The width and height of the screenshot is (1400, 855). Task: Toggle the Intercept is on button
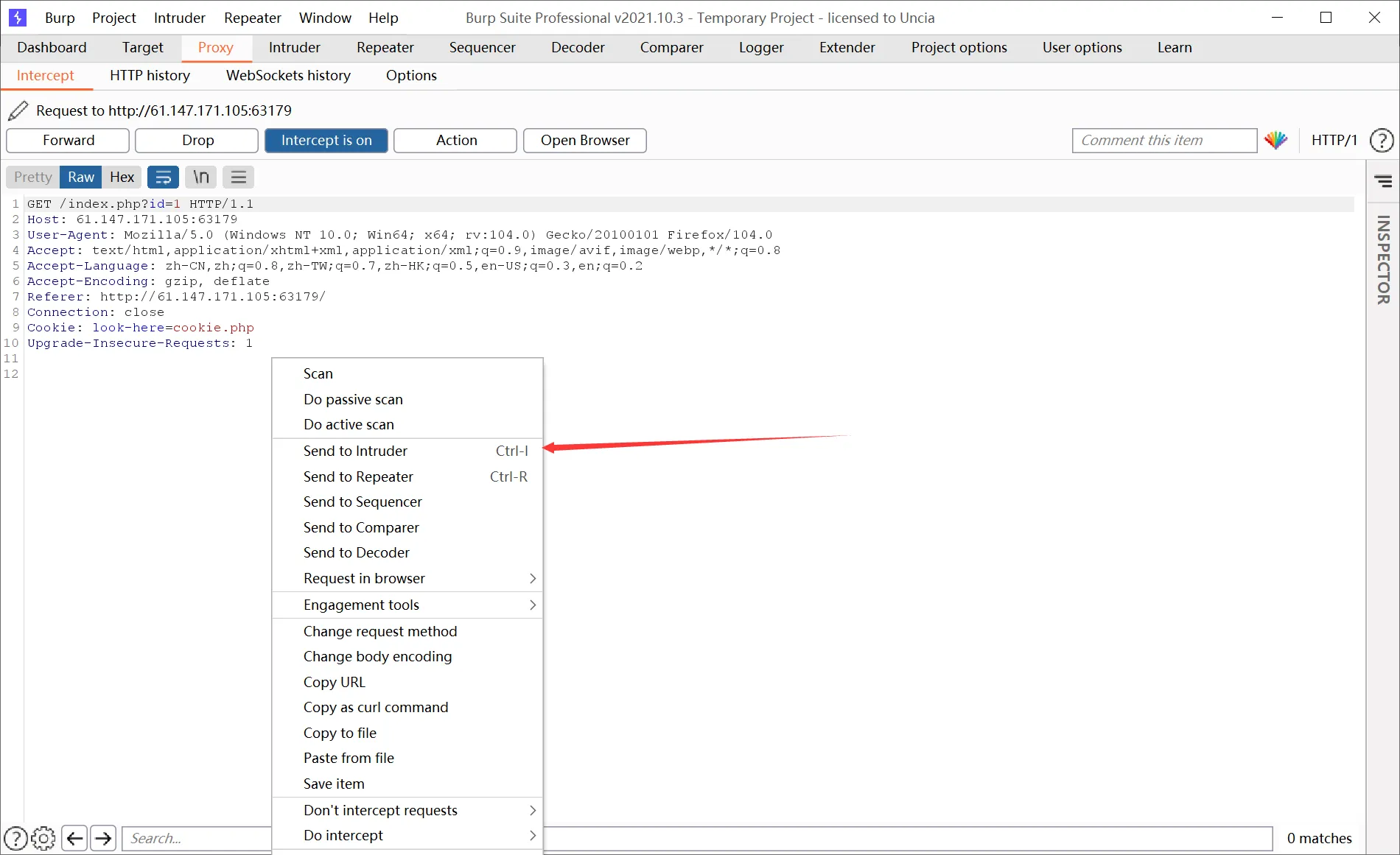point(326,141)
